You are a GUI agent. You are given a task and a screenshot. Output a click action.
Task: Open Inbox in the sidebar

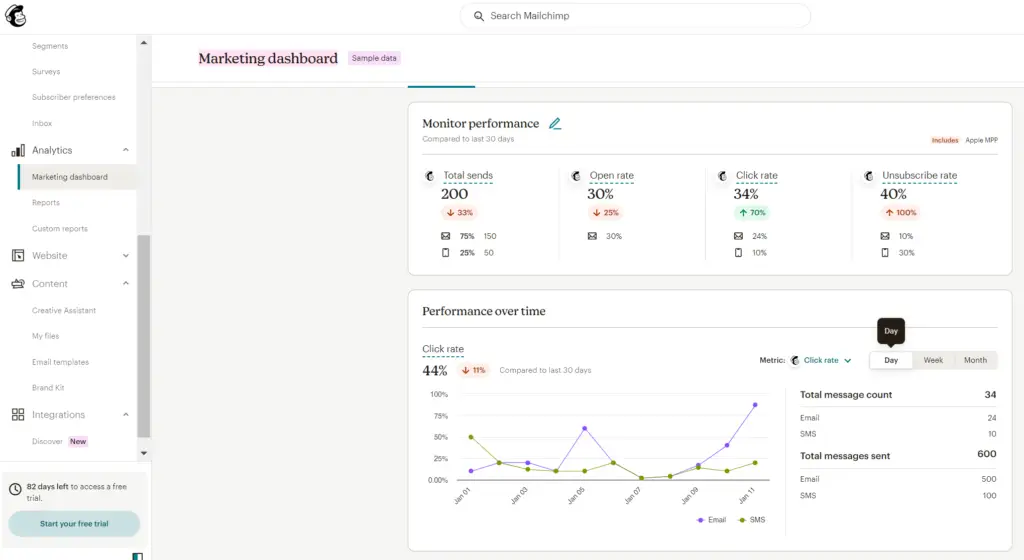(42, 123)
